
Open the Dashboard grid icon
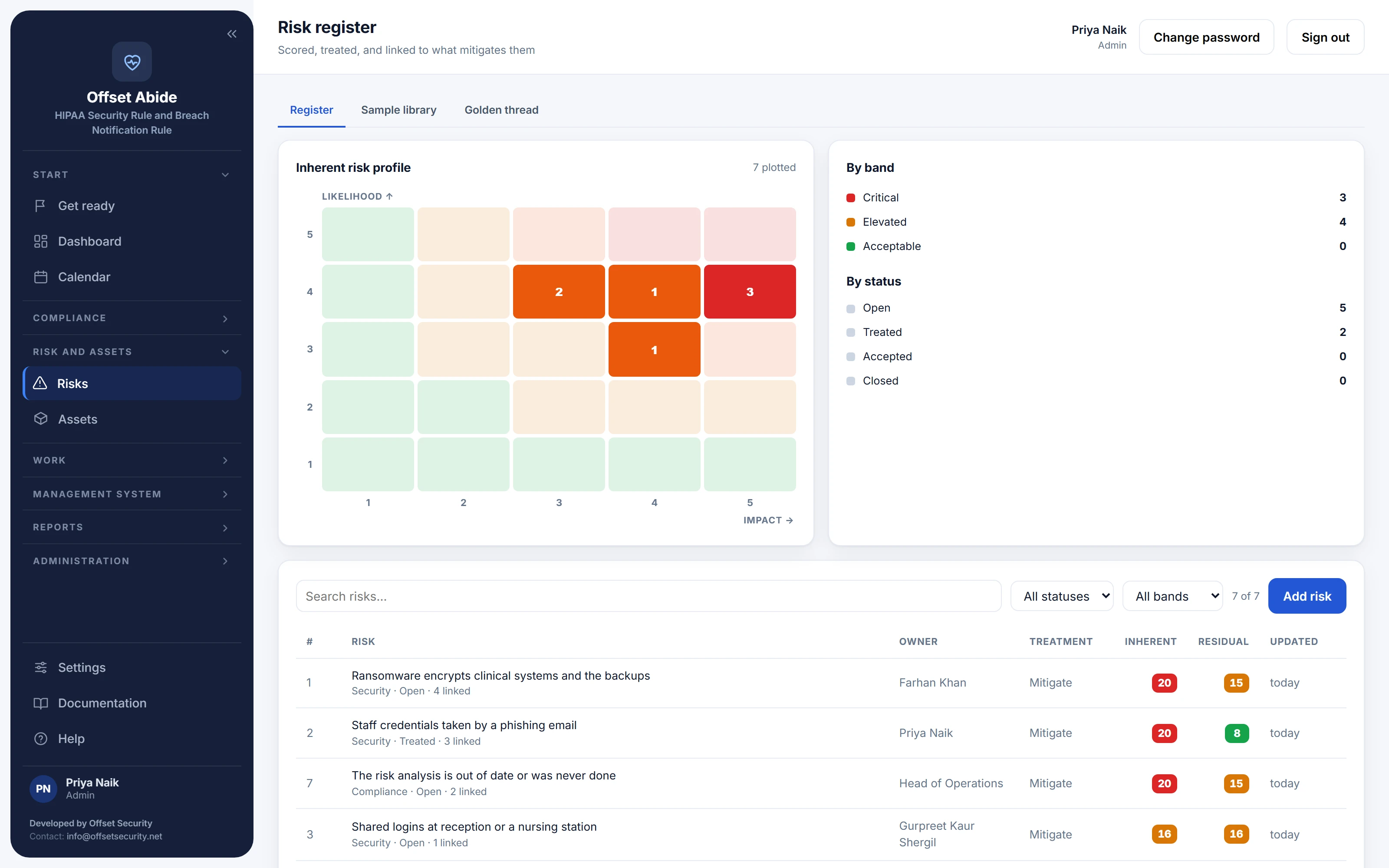tap(40, 241)
